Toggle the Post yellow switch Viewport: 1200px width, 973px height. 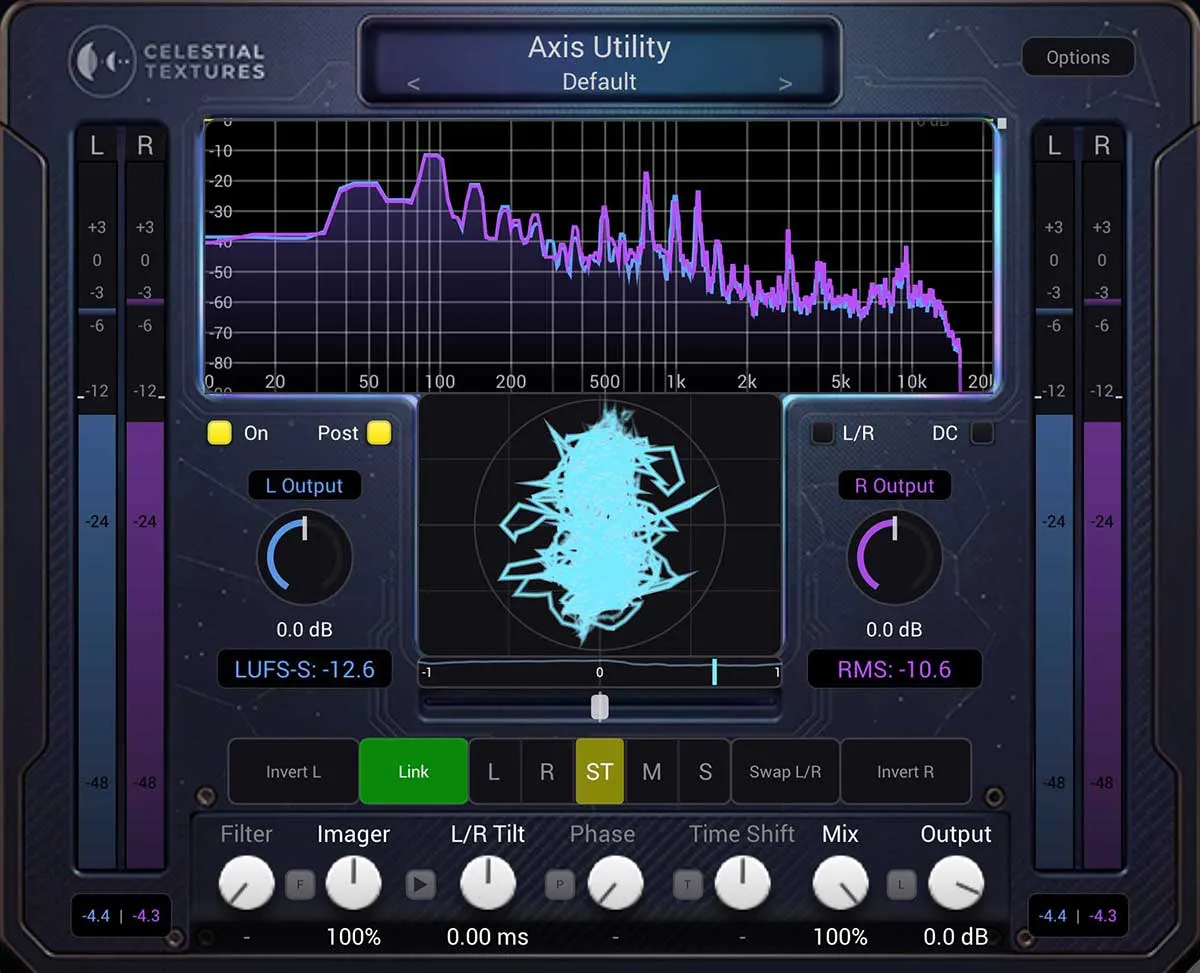click(379, 433)
